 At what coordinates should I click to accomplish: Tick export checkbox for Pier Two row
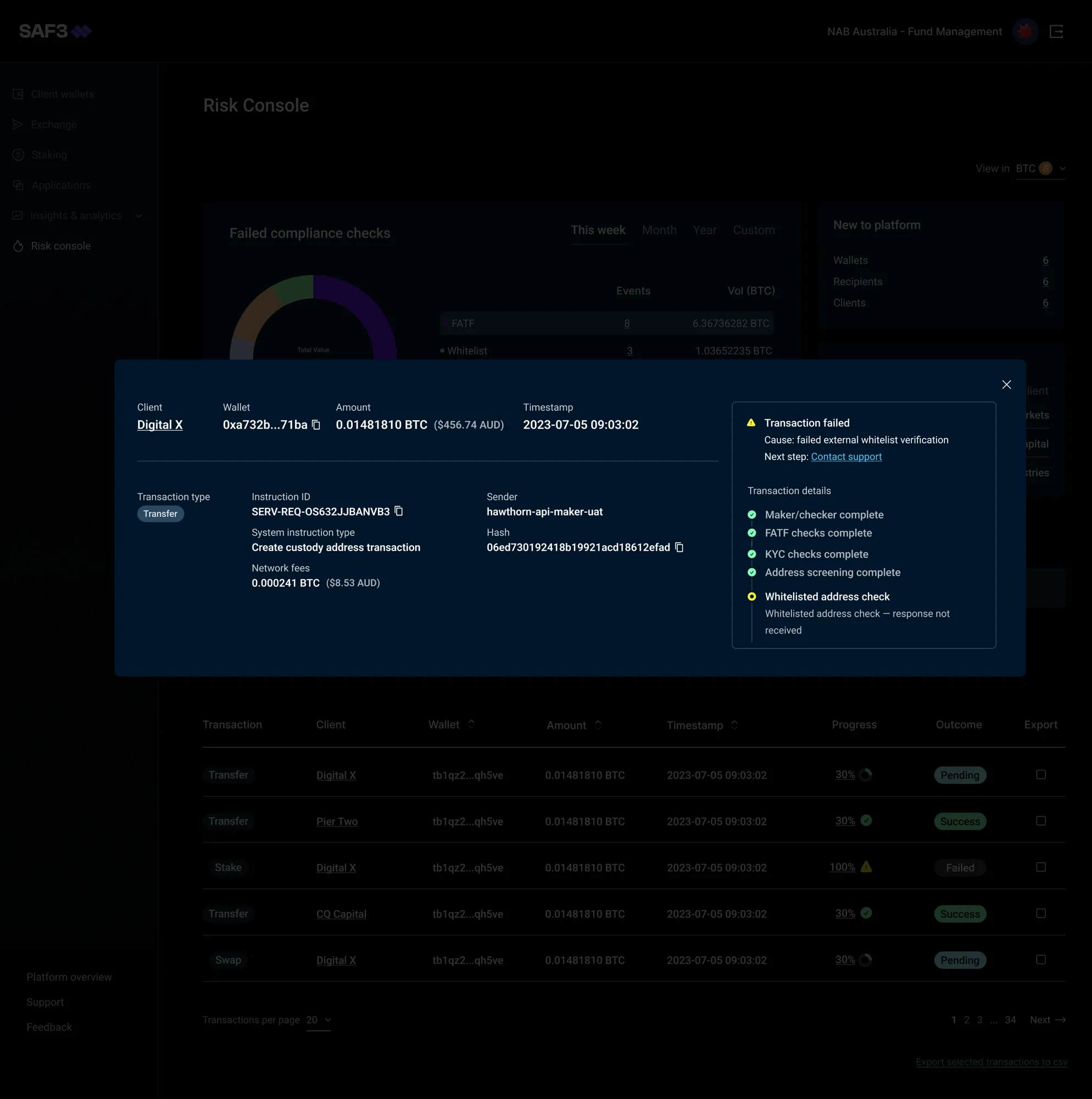point(1041,821)
